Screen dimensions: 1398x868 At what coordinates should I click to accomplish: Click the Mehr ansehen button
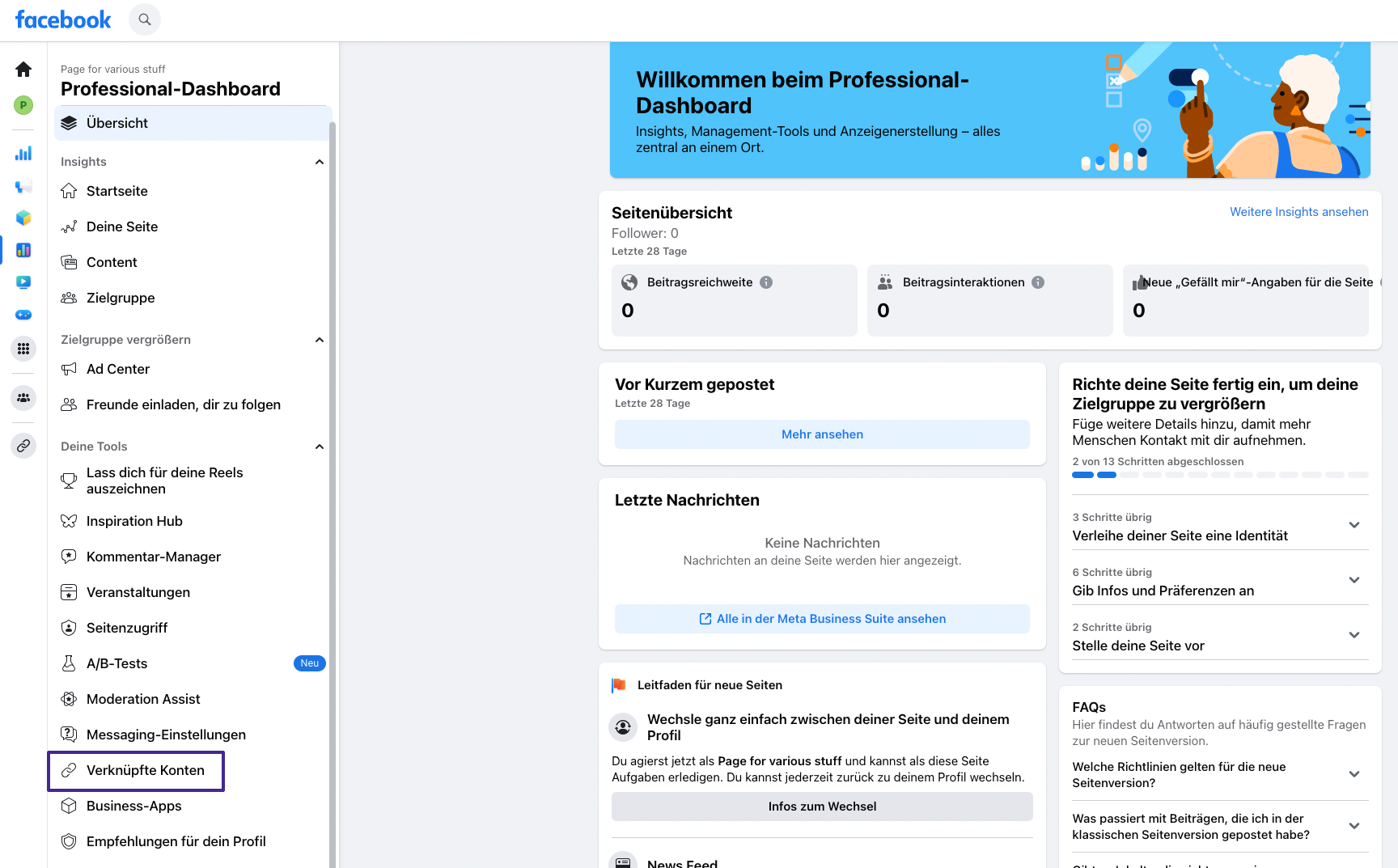(x=822, y=434)
